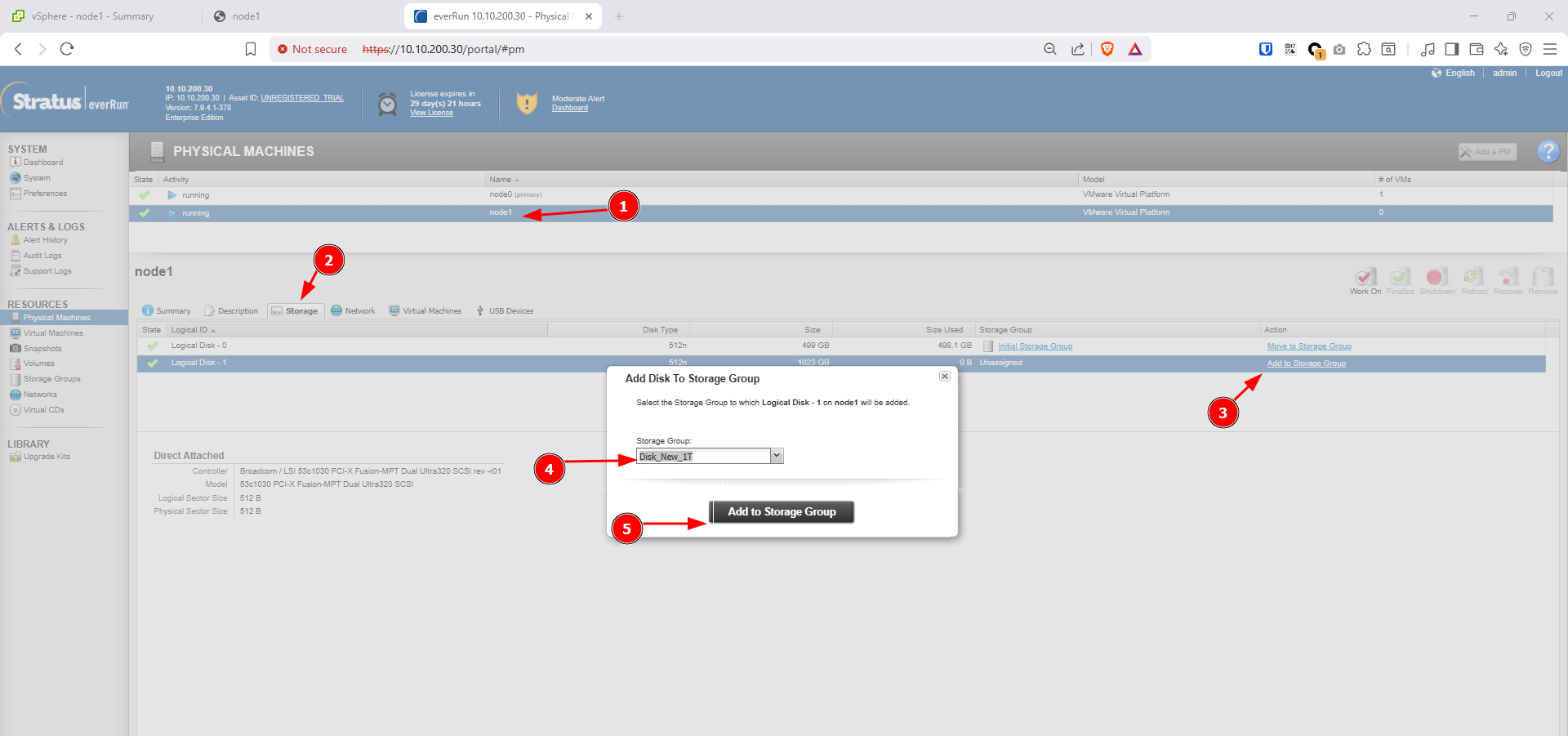Open Storage Groups in sidebar

(51, 379)
